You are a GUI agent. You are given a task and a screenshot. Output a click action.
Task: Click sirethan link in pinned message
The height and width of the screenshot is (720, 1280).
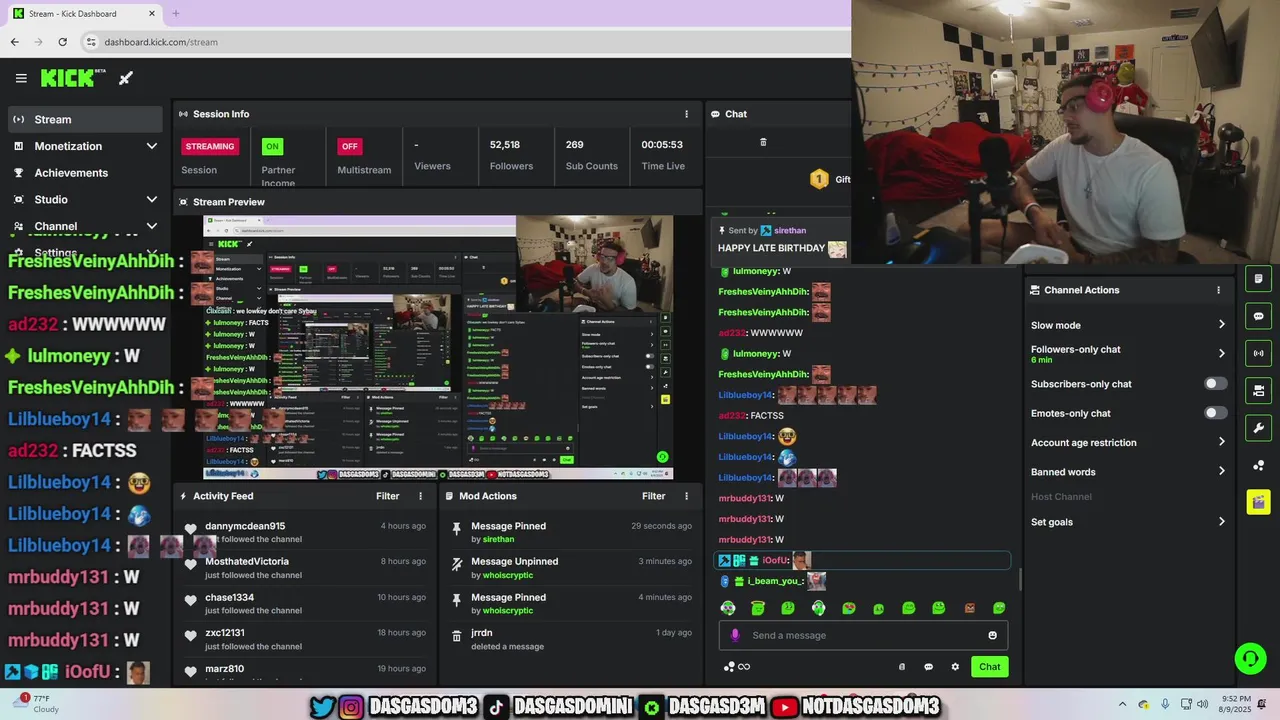click(x=790, y=231)
